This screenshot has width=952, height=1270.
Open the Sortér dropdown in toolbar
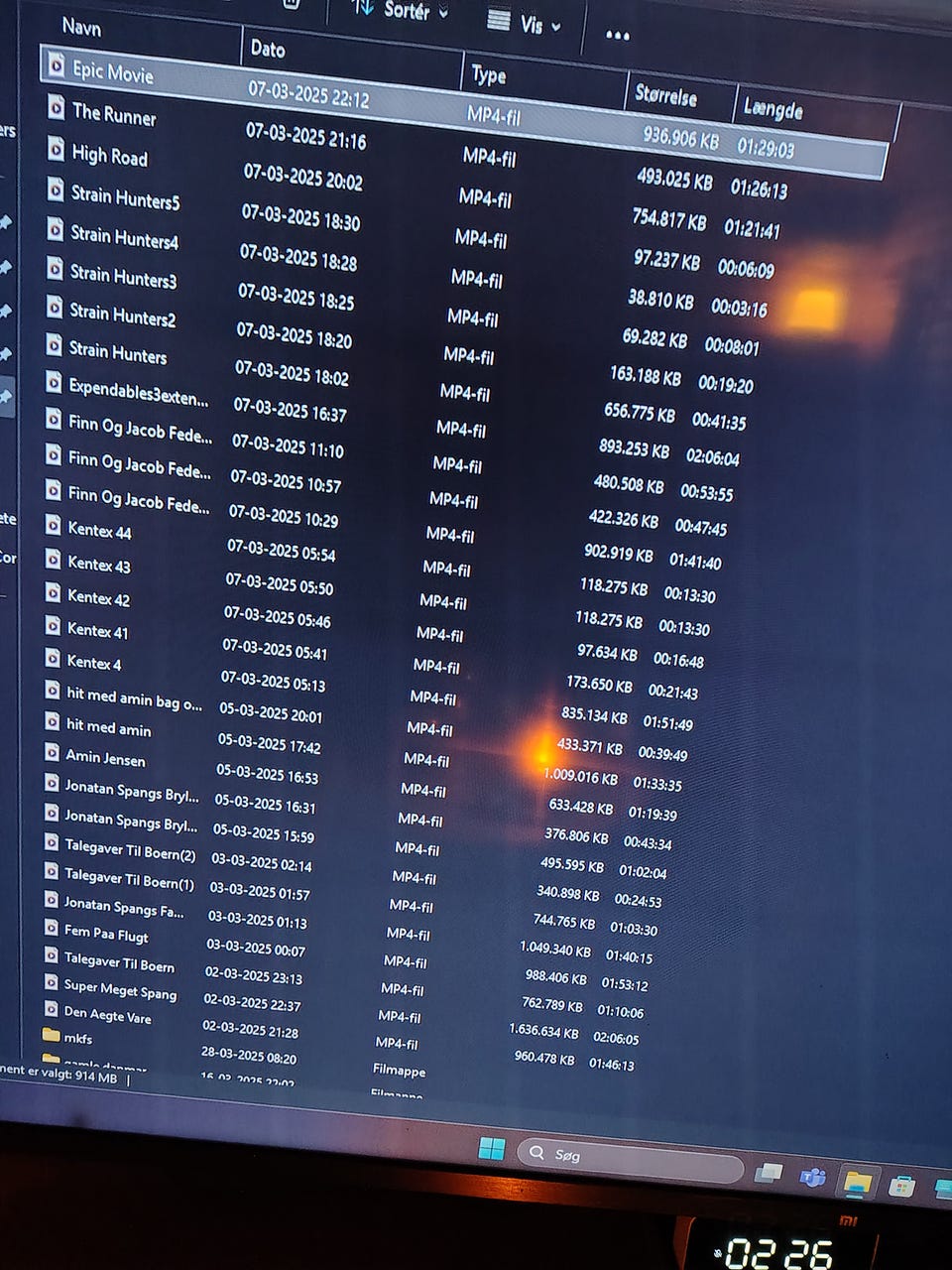[400, 11]
